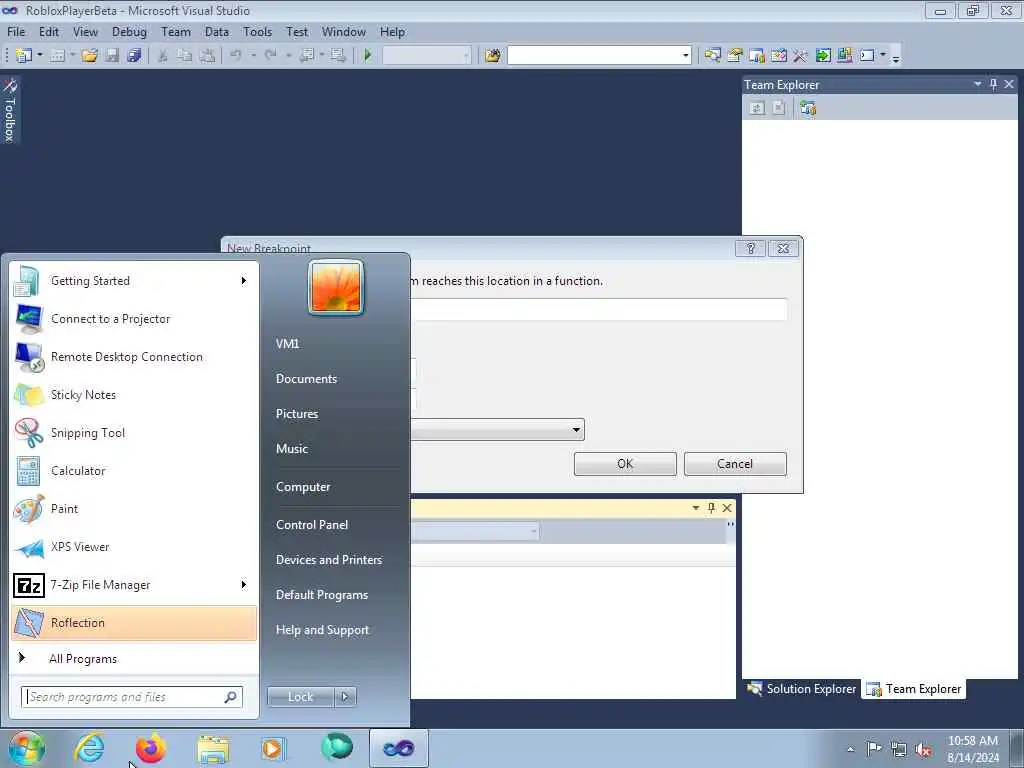1024x768 pixels.
Task: Click the Extension Manager toolbar icon
Action: coord(844,56)
